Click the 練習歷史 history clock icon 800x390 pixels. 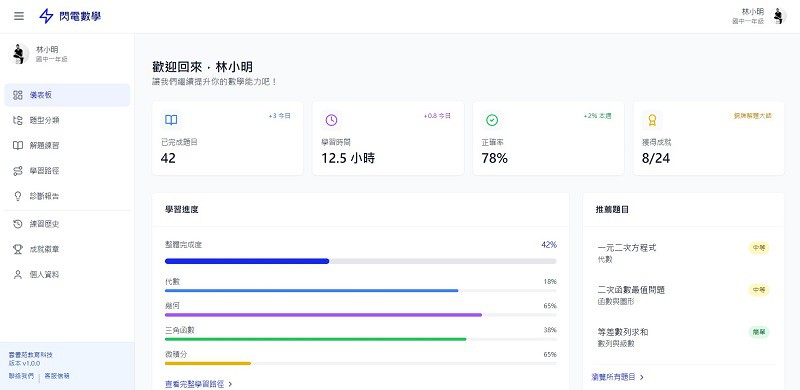[18, 224]
